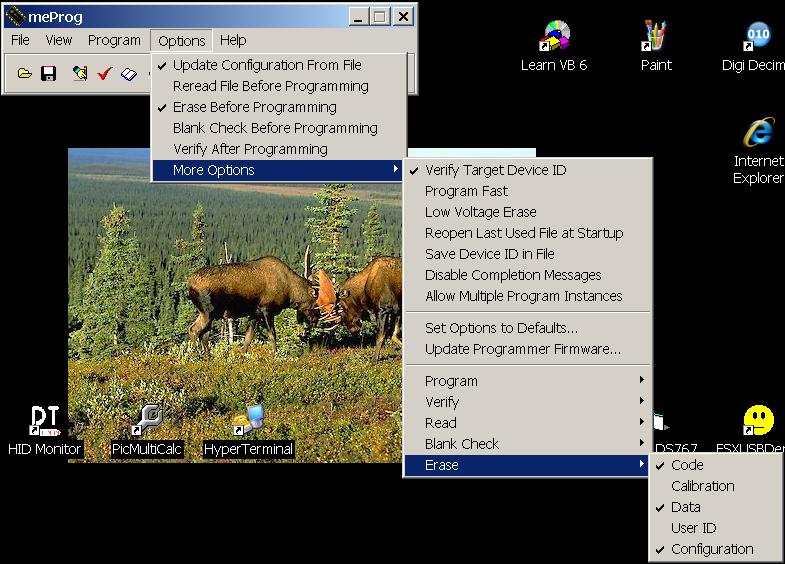This screenshot has height=564, width=785.
Task: Expand the Read submenu entry
Action: [x=440, y=423]
